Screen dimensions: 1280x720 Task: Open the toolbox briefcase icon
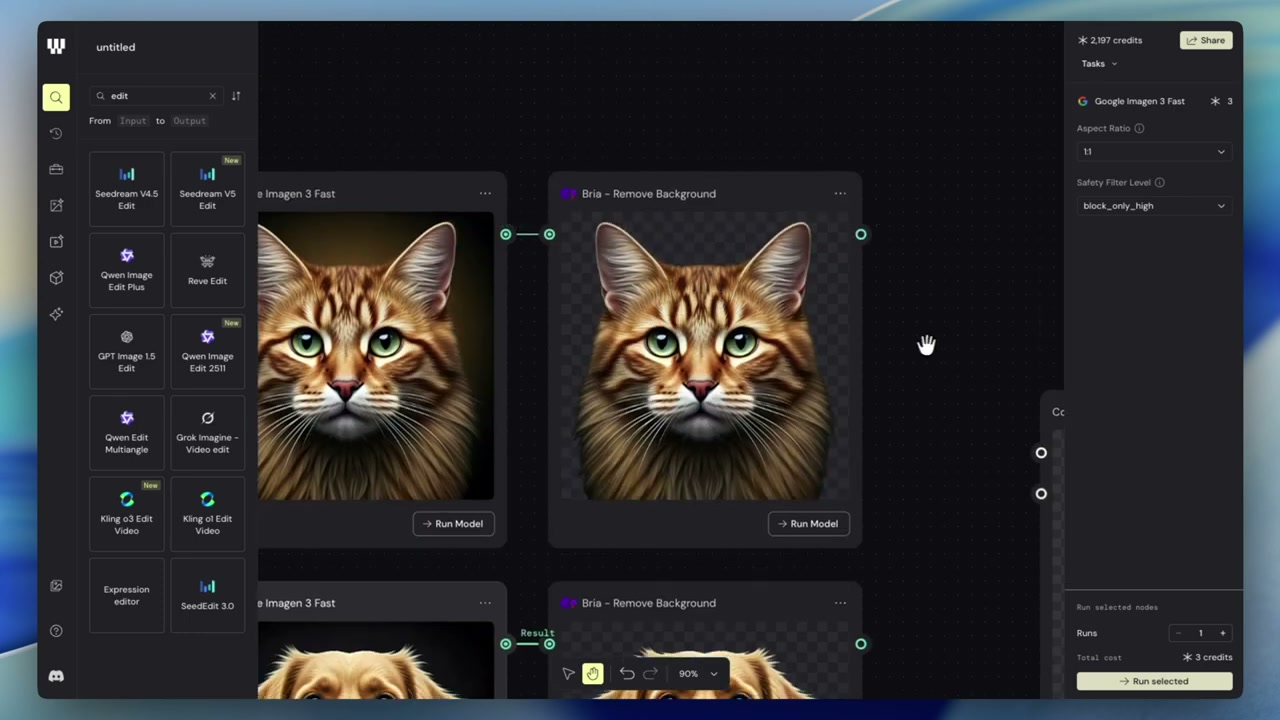coord(56,169)
